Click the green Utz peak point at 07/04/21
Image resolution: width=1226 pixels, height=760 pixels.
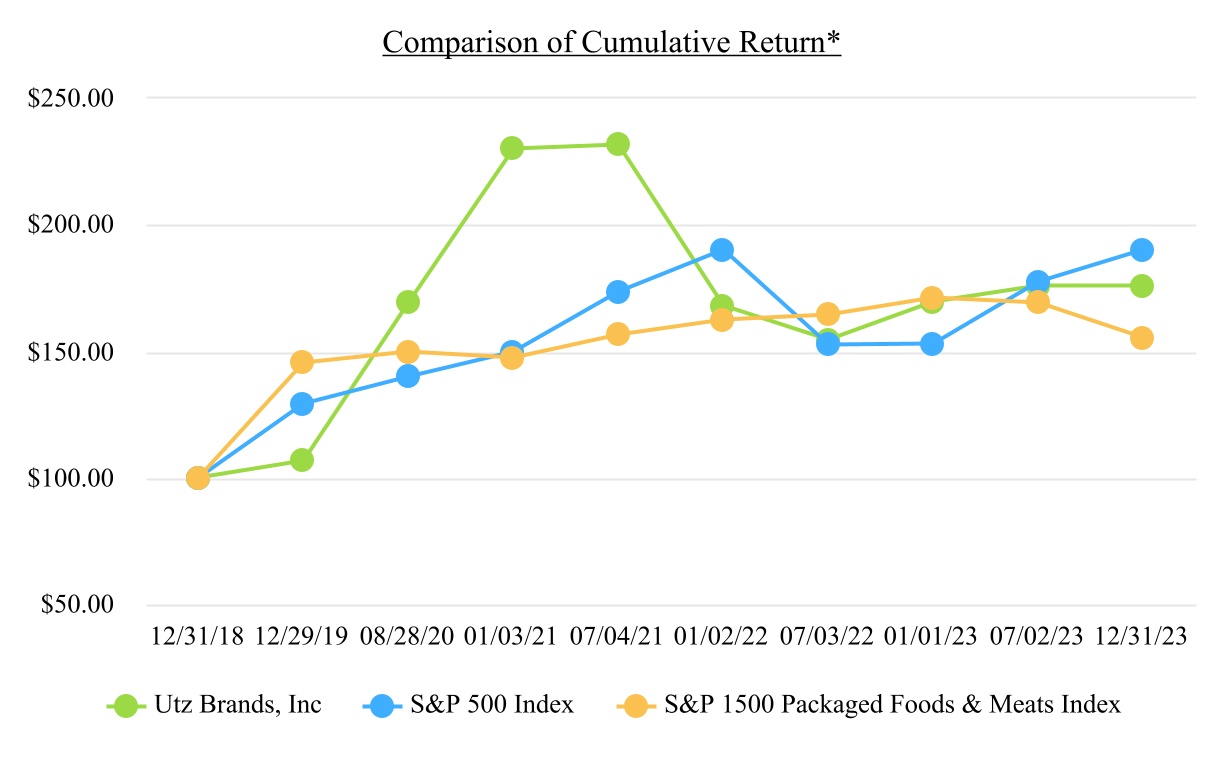click(x=618, y=144)
